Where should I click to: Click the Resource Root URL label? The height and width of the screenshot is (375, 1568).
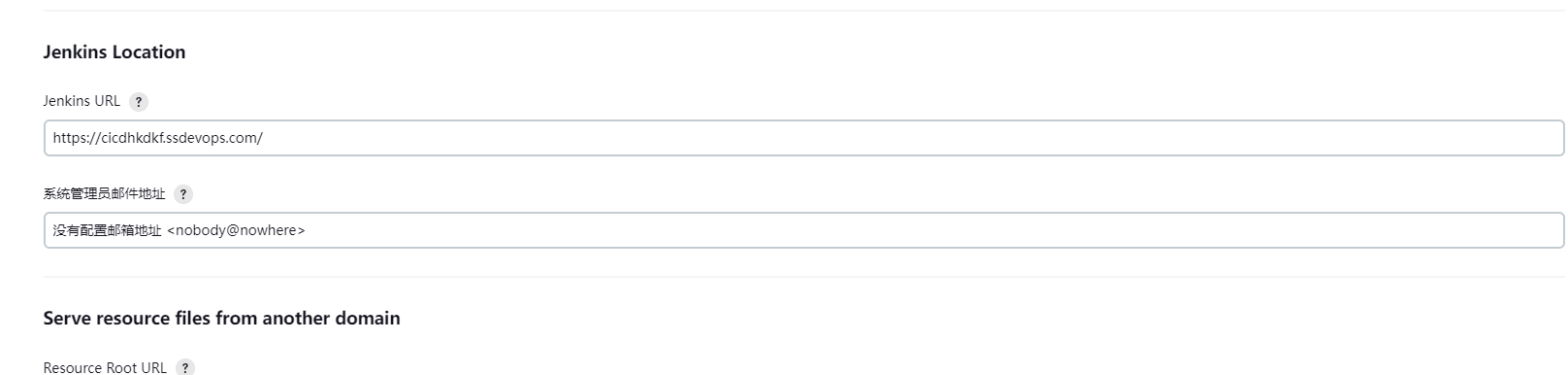[105, 367]
